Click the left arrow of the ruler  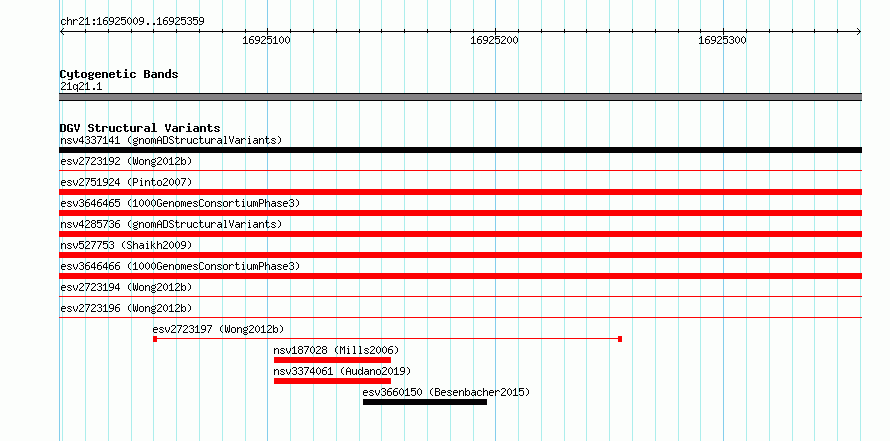[62, 32]
